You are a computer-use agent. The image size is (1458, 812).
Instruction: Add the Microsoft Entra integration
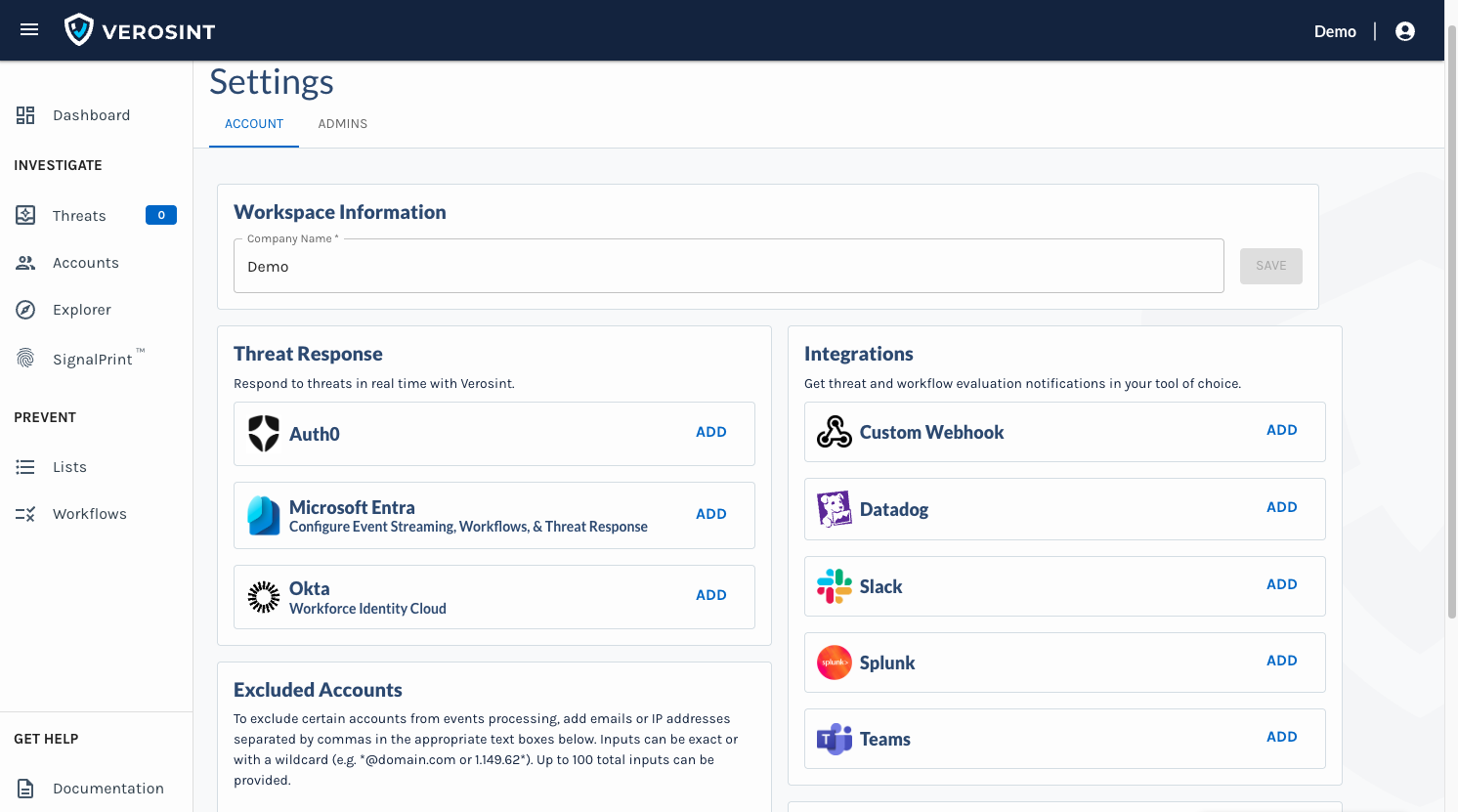coord(711,514)
